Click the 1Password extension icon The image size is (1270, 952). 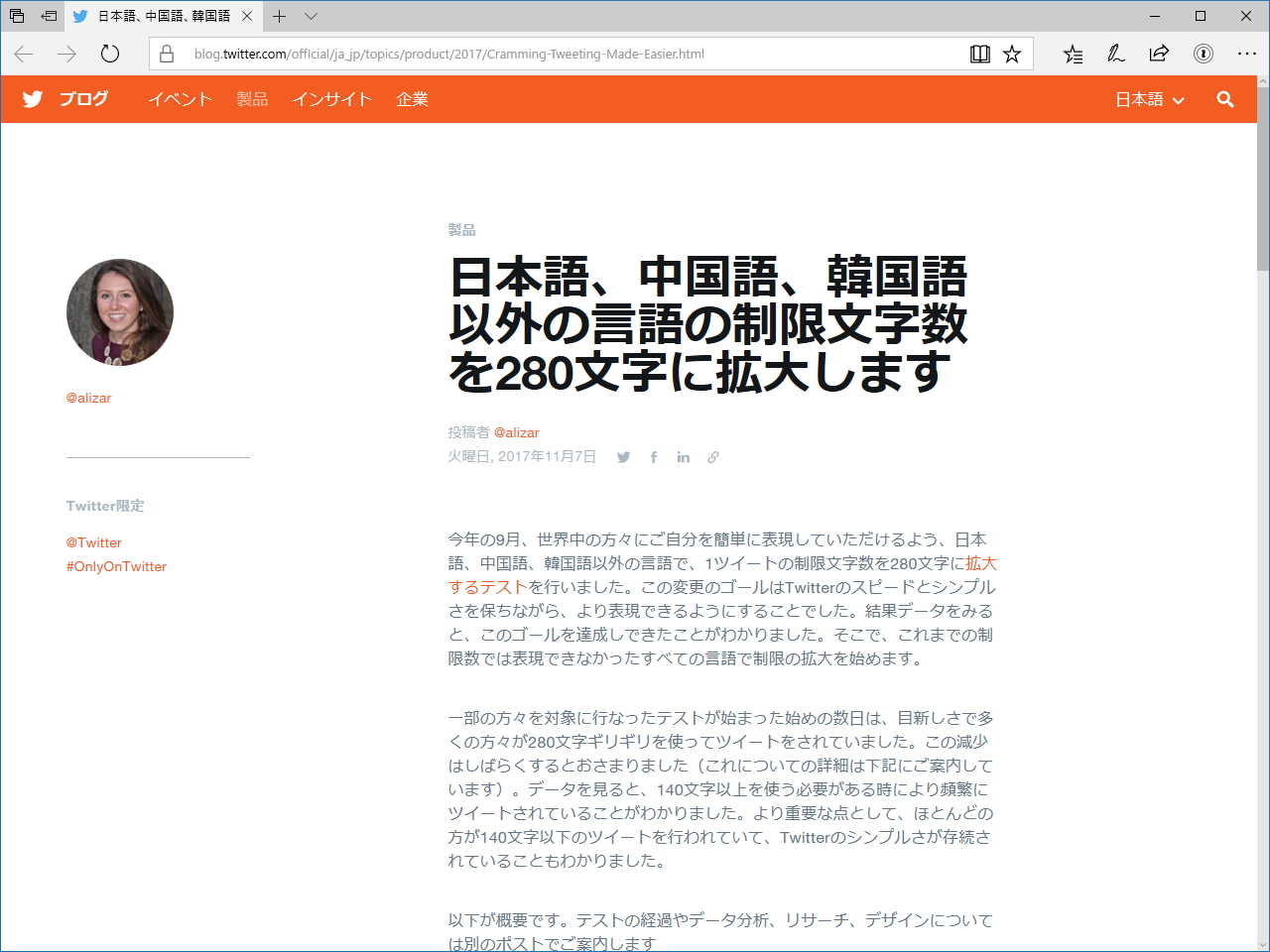point(1201,55)
